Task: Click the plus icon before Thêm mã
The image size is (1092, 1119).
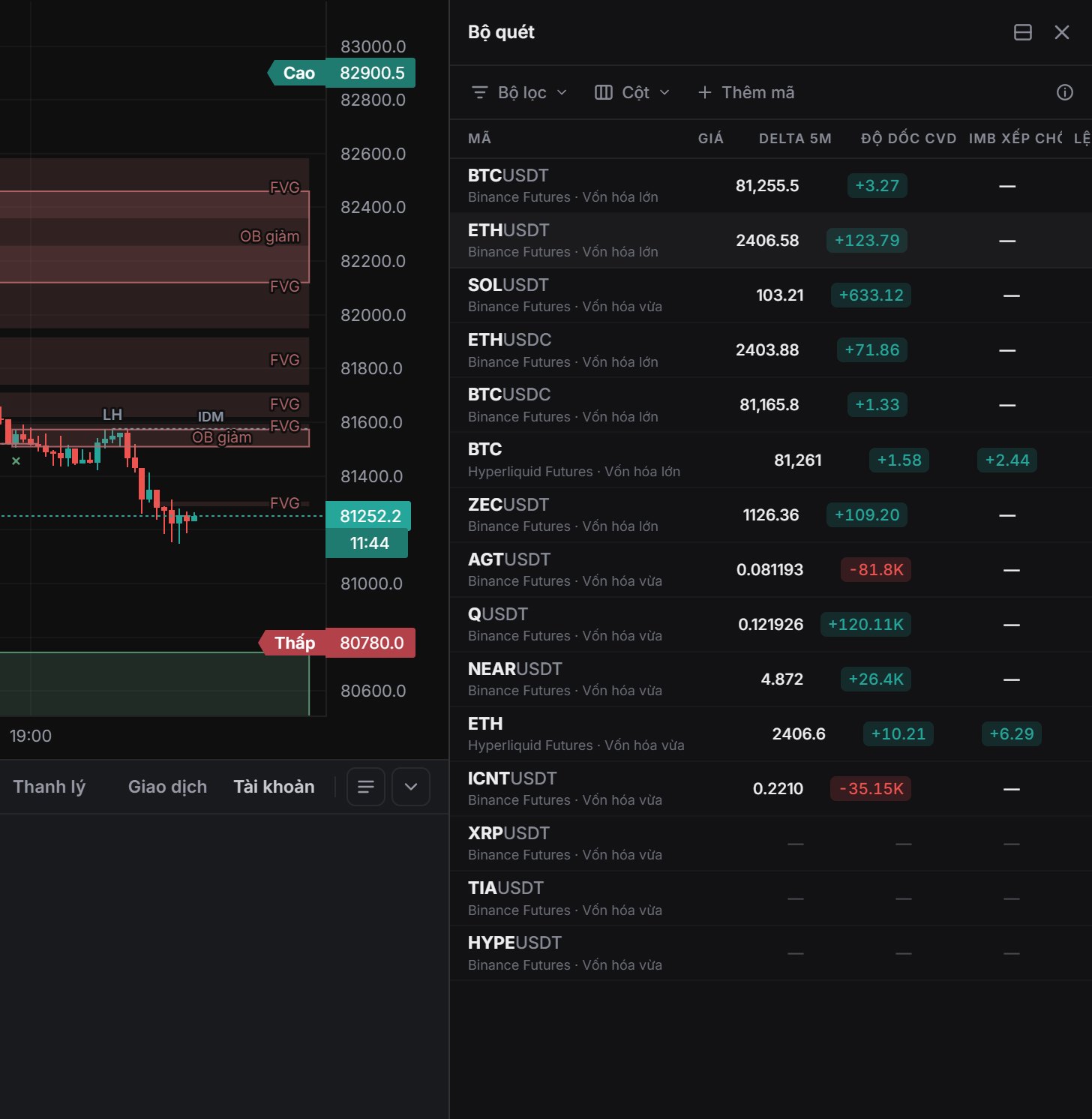Action: pos(704,92)
